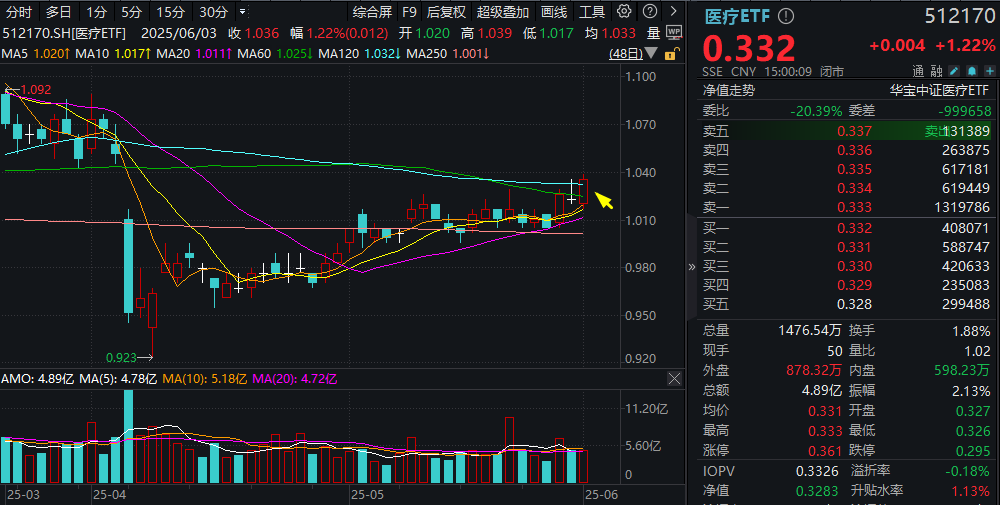Switch to 多日 chart tab
This screenshot has width=1000, height=505.
pyautogui.click(x=58, y=12)
